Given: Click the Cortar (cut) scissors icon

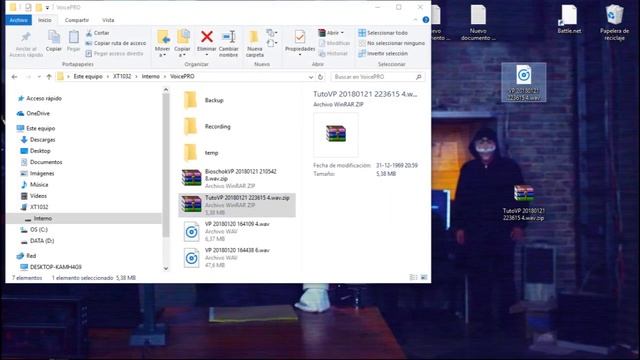Looking at the screenshot, I should coord(89,33).
